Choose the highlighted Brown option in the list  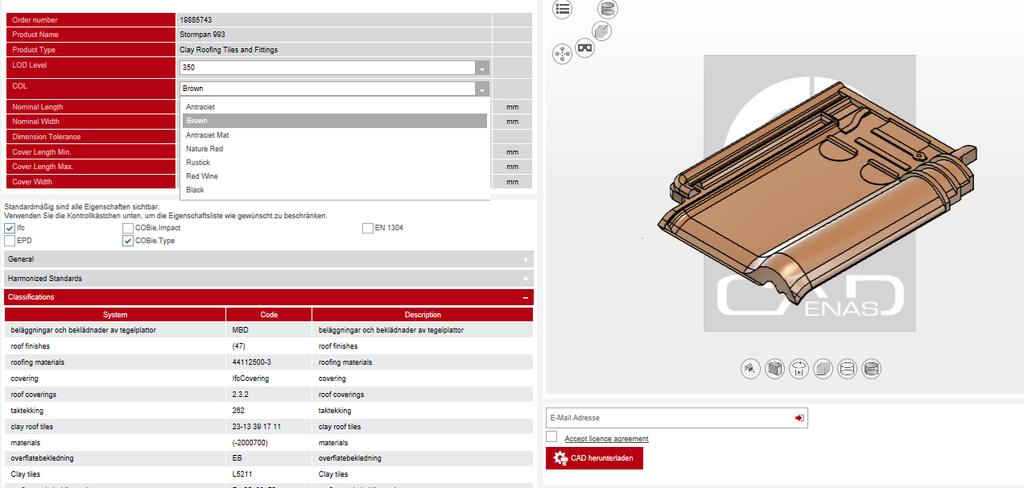[x=334, y=121]
